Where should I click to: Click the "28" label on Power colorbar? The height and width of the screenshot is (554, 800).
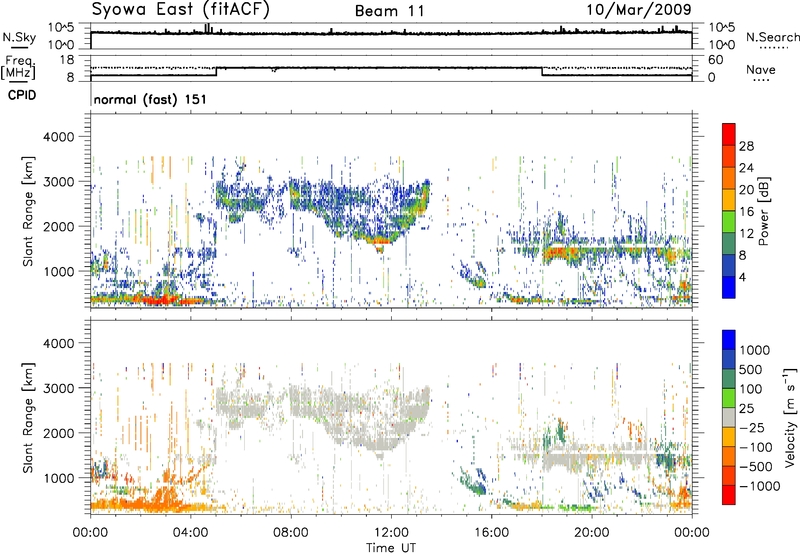point(746,146)
